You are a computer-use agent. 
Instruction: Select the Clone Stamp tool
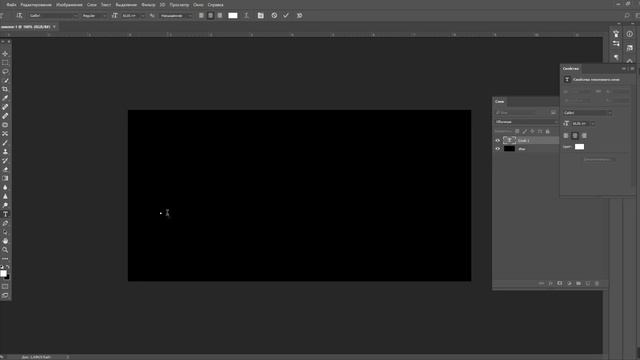click(5, 152)
